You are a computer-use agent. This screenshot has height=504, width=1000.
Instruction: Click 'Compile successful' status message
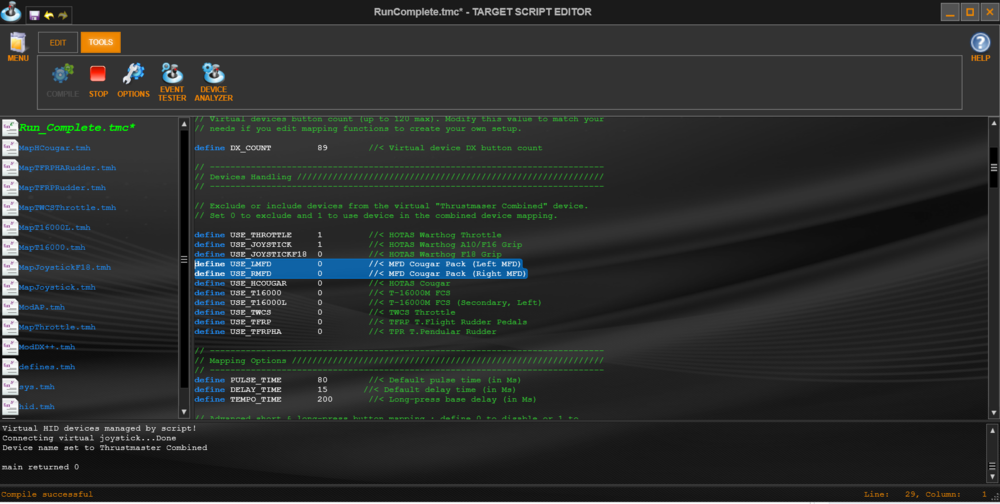(47, 494)
